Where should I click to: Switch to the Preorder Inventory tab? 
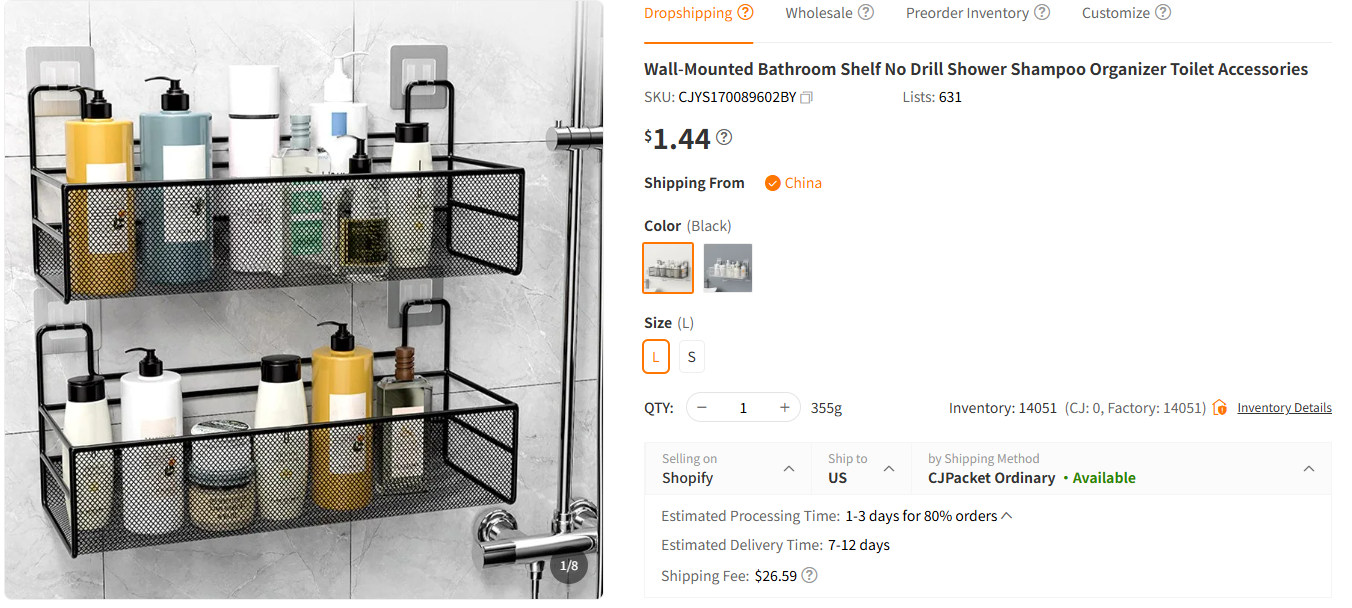(x=968, y=12)
